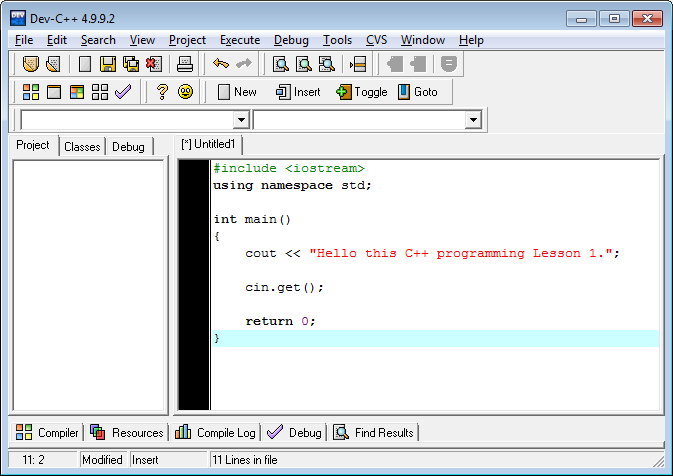This screenshot has height=476, width=673.
Task: Select the [*] Untitled1 editor tab
Action: (208, 144)
